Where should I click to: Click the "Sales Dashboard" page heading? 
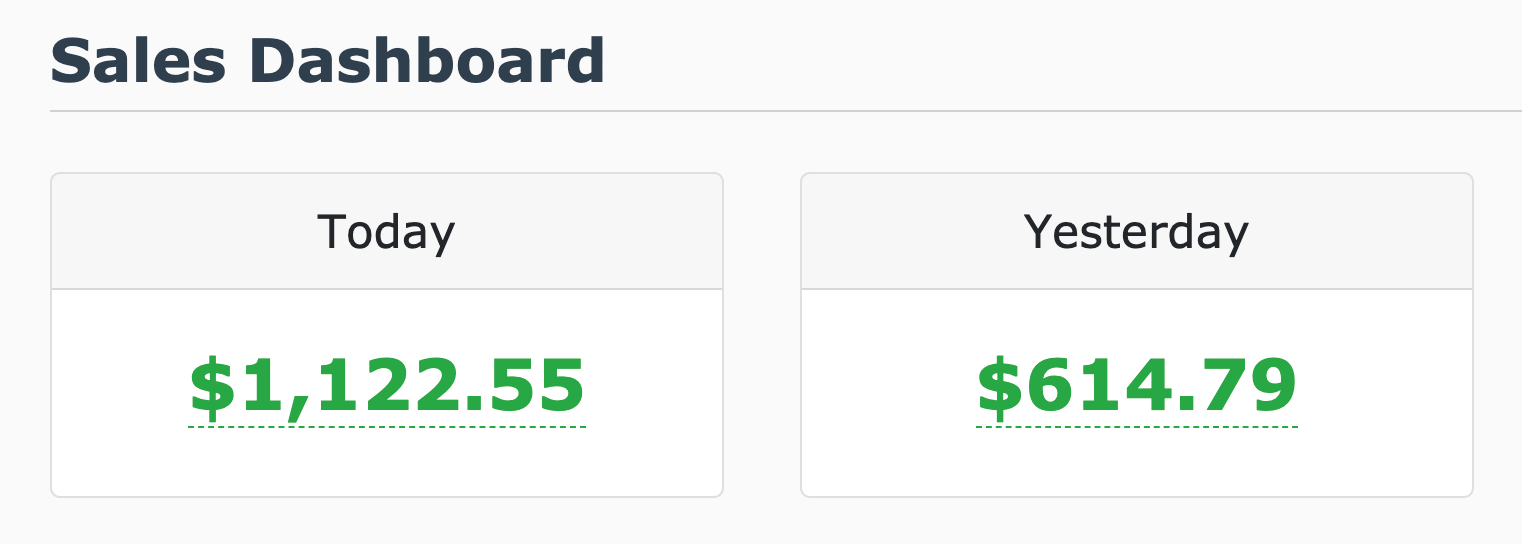tap(327, 62)
